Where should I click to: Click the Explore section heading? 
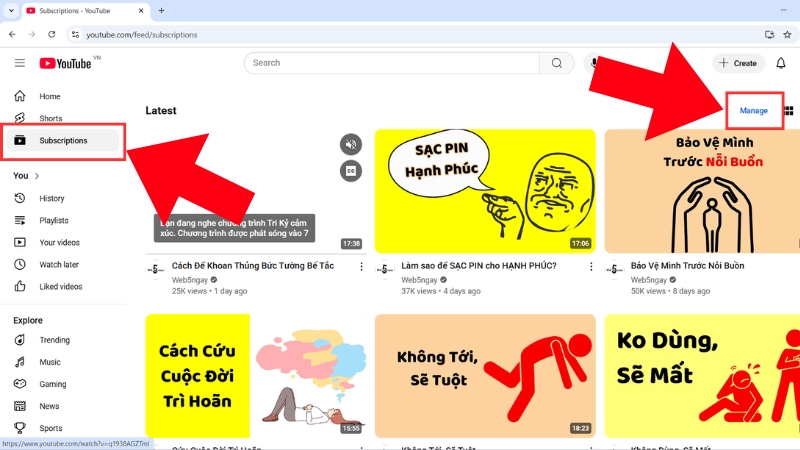(x=28, y=320)
